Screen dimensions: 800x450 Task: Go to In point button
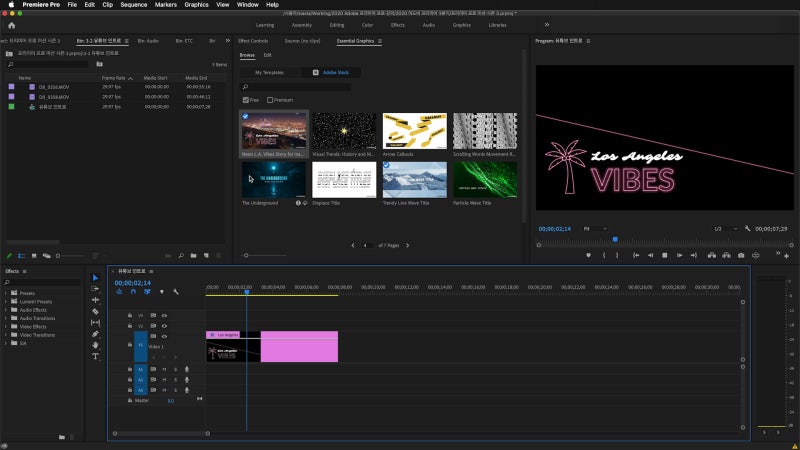[636, 255]
